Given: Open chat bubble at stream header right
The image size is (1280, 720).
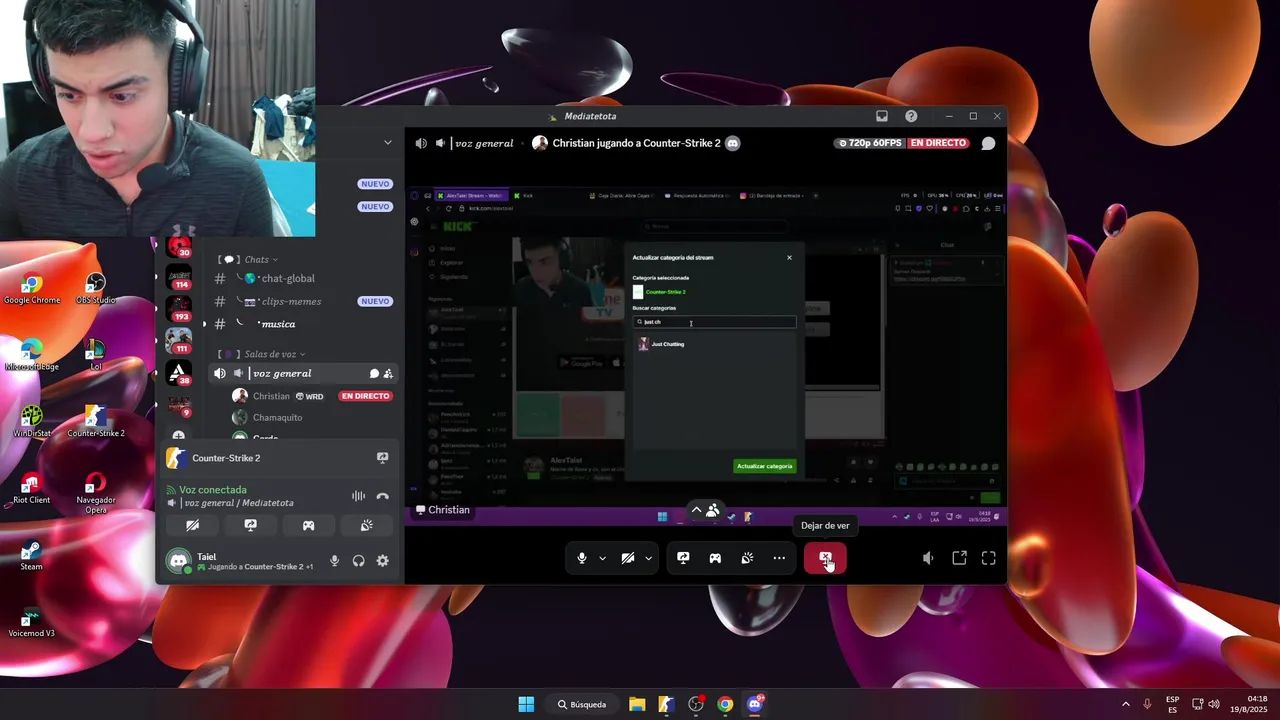Looking at the screenshot, I should pyautogui.click(x=988, y=143).
